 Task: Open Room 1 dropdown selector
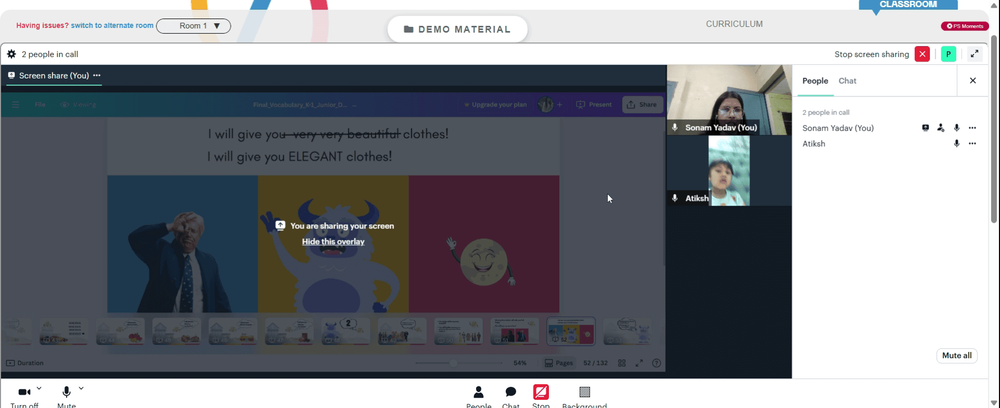tap(193, 26)
